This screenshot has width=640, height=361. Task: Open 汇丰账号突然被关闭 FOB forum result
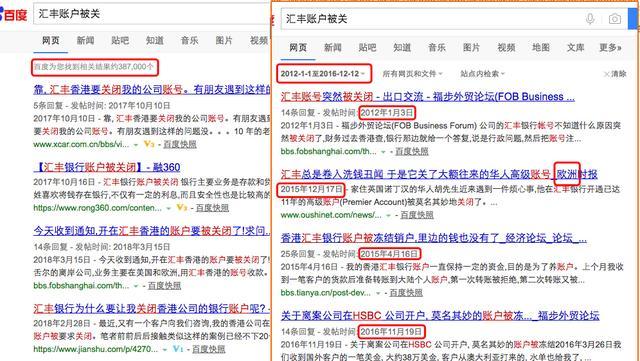pyautogui.click(x=428, y=97)
